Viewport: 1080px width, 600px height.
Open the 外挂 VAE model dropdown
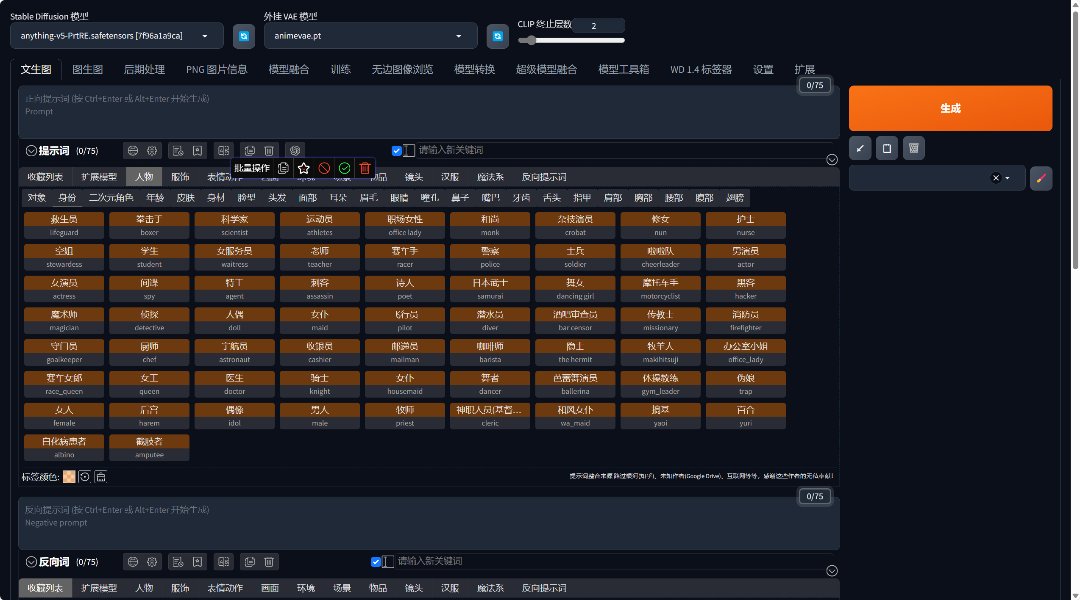click(x=370, y=36)
